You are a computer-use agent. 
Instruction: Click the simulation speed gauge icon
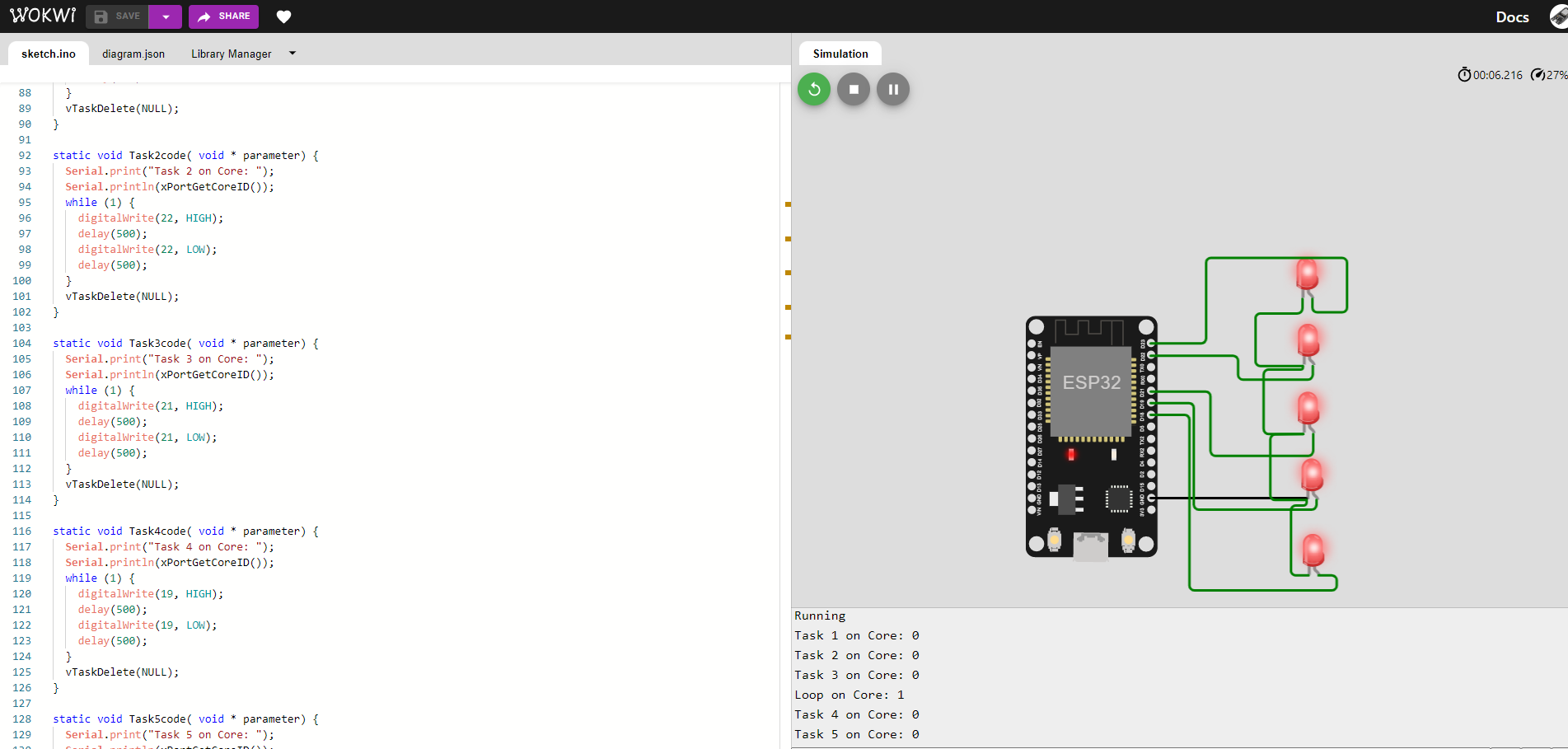tap(1538, 75)
